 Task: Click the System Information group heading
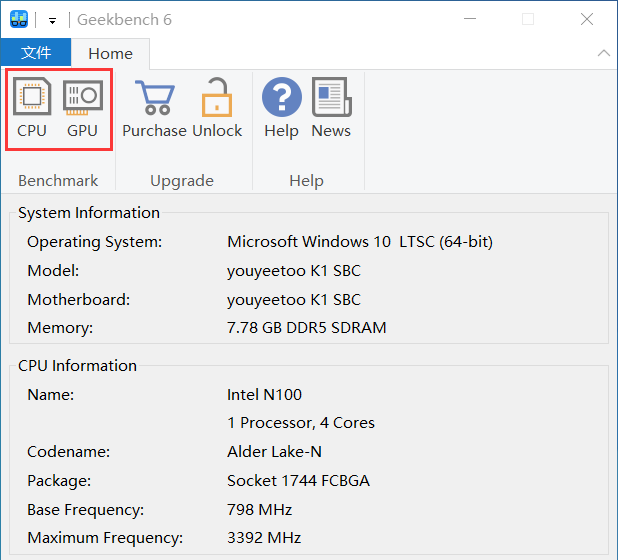[x=89, y=213]
